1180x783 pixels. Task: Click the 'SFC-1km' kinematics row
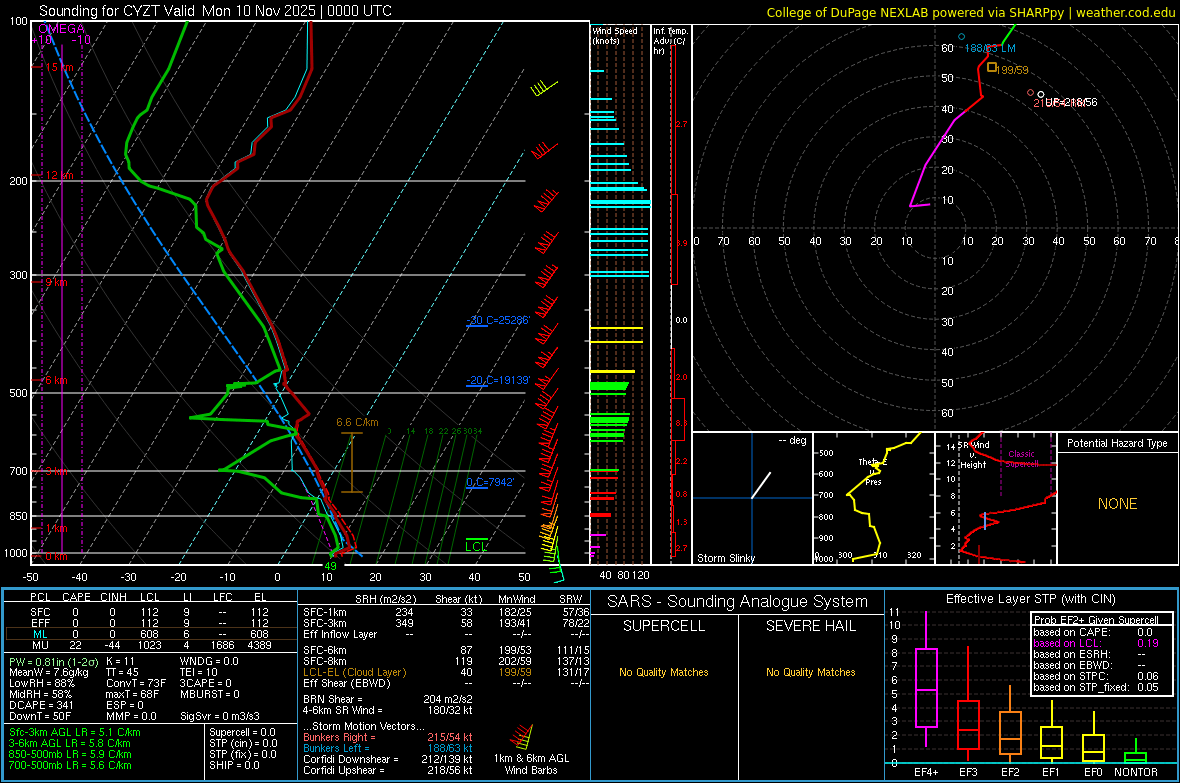point(446,612)
